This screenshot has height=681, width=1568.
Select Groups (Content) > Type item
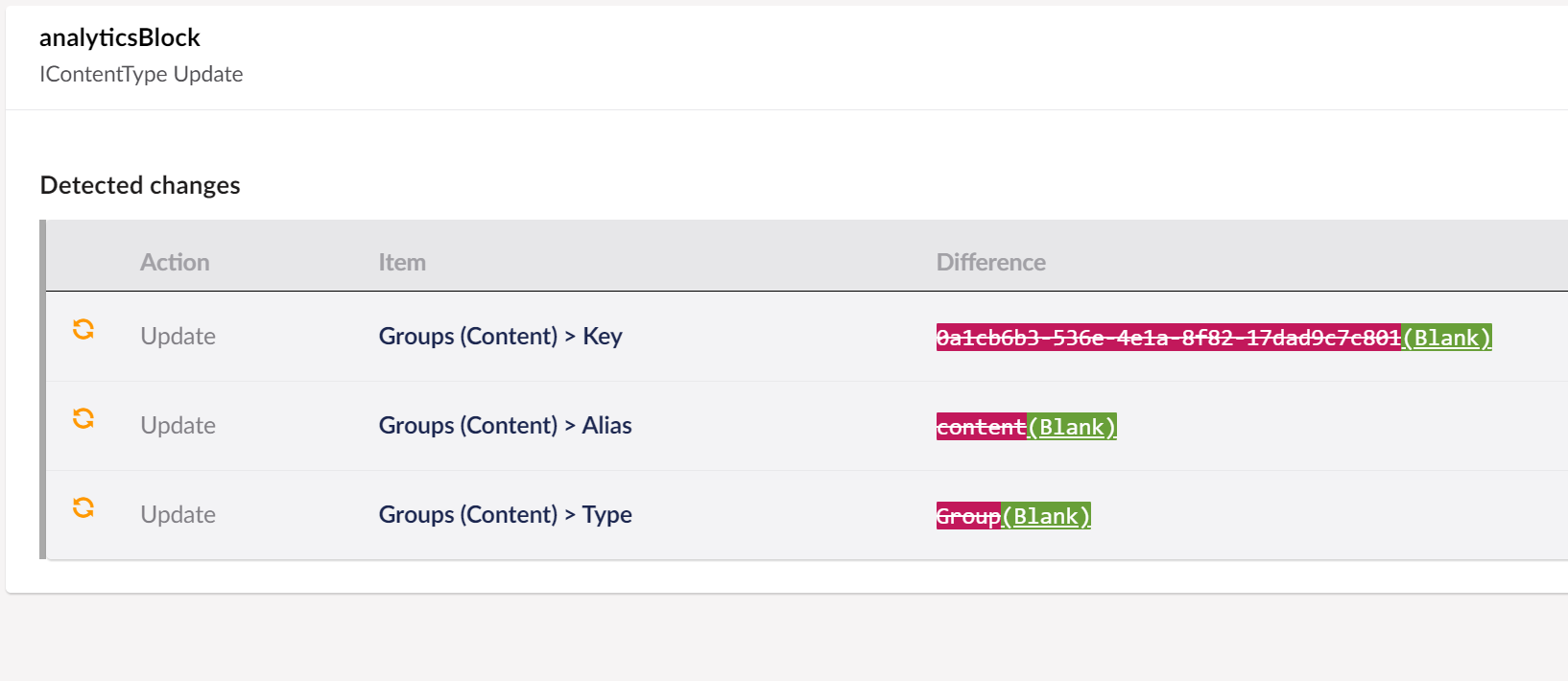click(506, 514)
